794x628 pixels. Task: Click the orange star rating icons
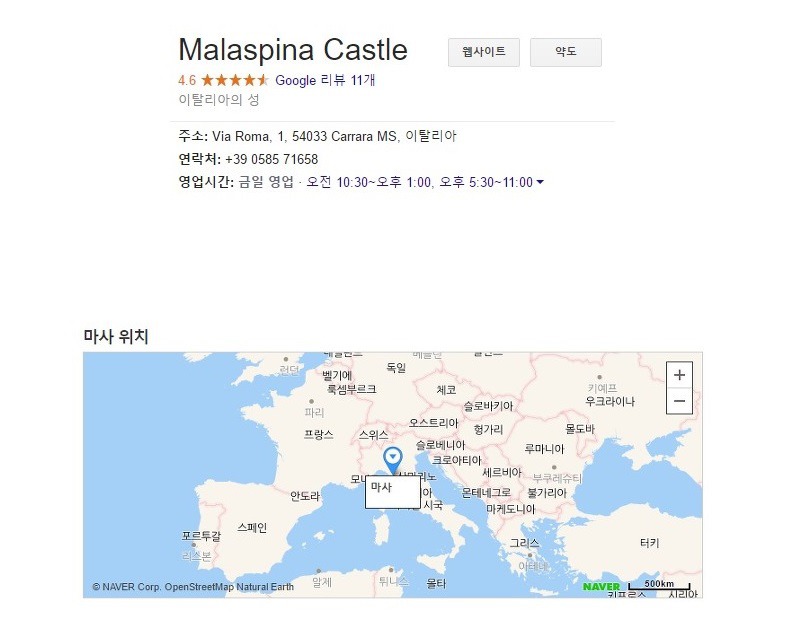(x=234, y=80)
